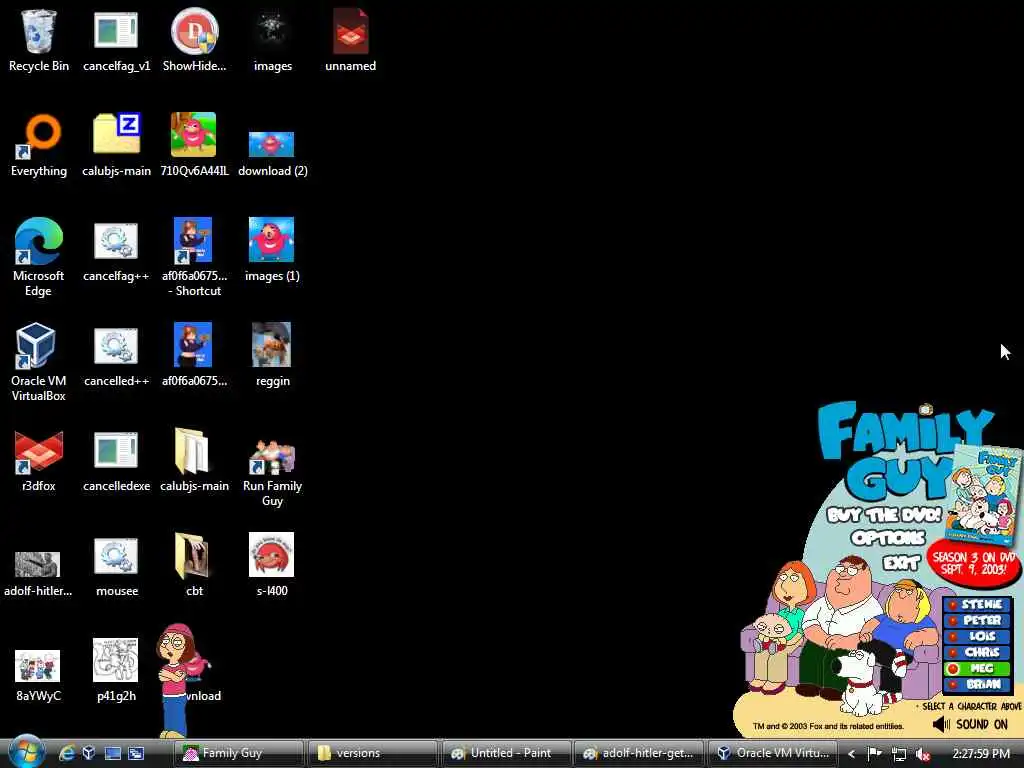Viewport: 1024px width, 768px height.
Task: Open the Windows Start menu orb
Action: (26, 752)
